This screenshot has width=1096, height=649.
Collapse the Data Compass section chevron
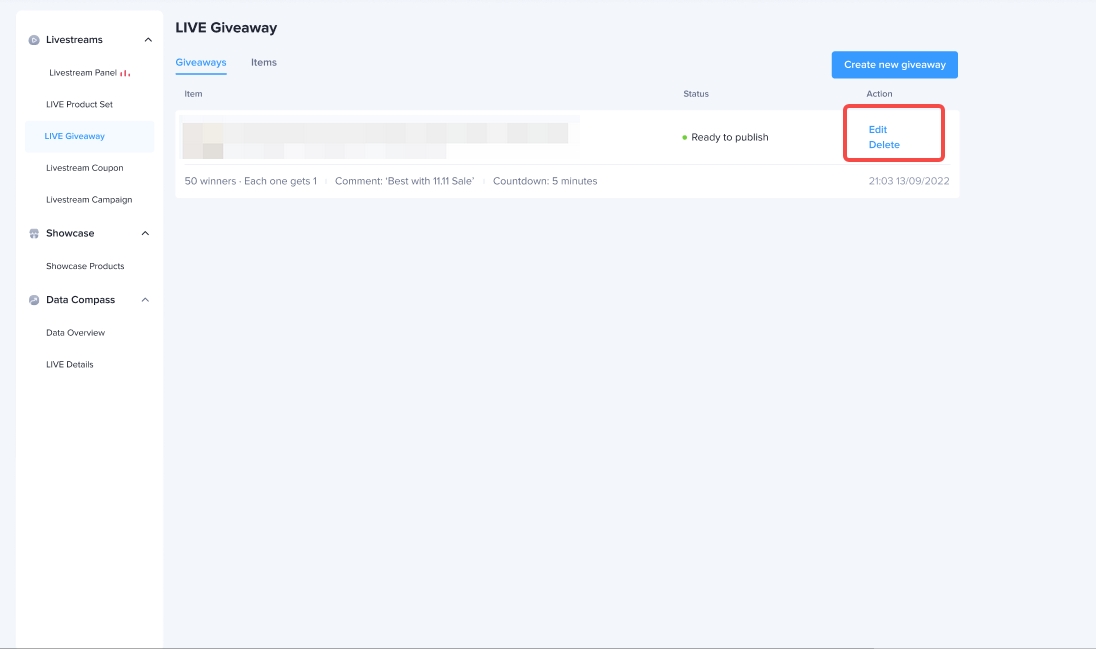pyautogui.click(x=145, y=300)
